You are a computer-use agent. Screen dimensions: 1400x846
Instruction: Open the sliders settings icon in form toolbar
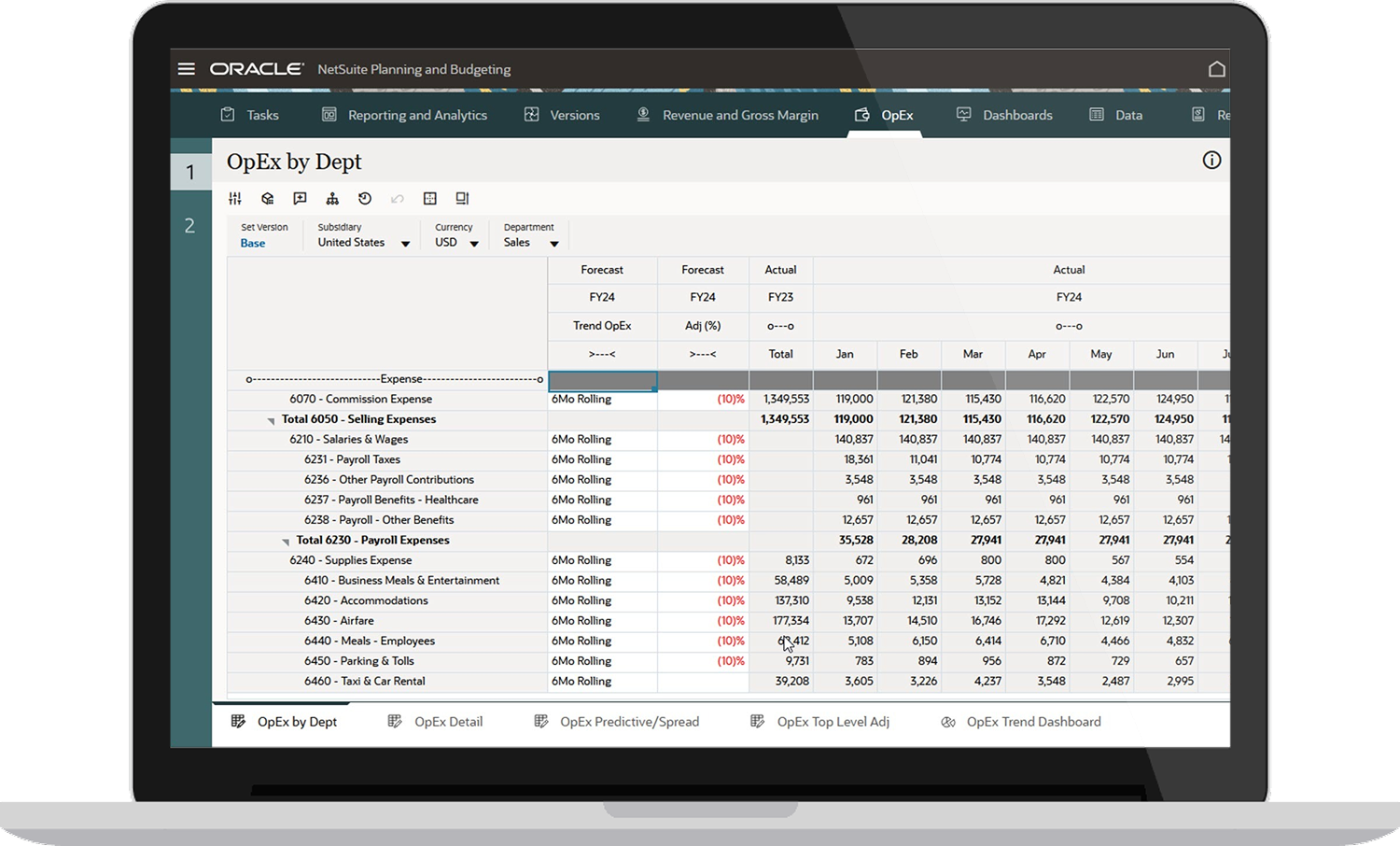(235, 199)
